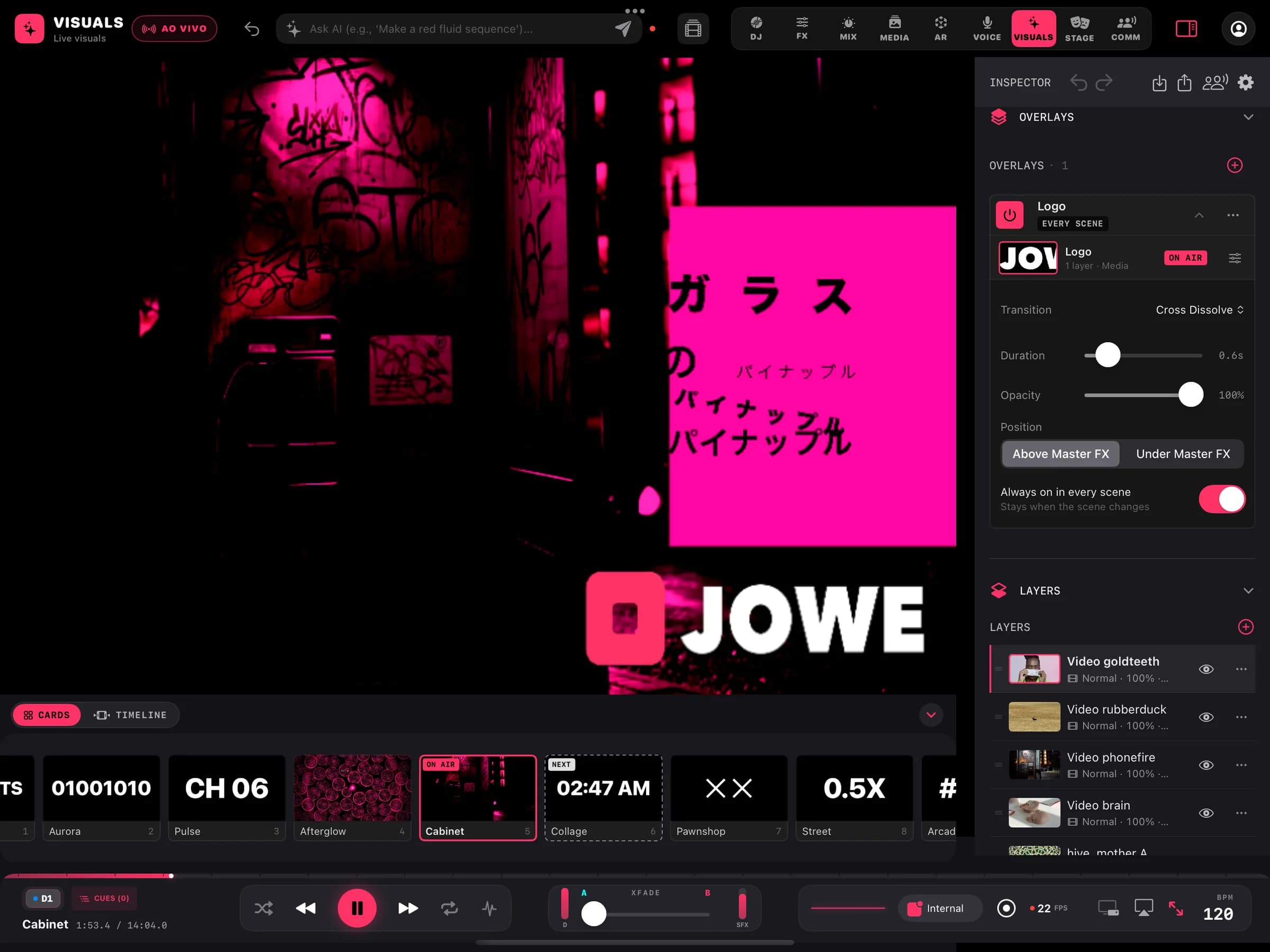Click the inspector import download icon
1270x952 pixels.
1159,83
